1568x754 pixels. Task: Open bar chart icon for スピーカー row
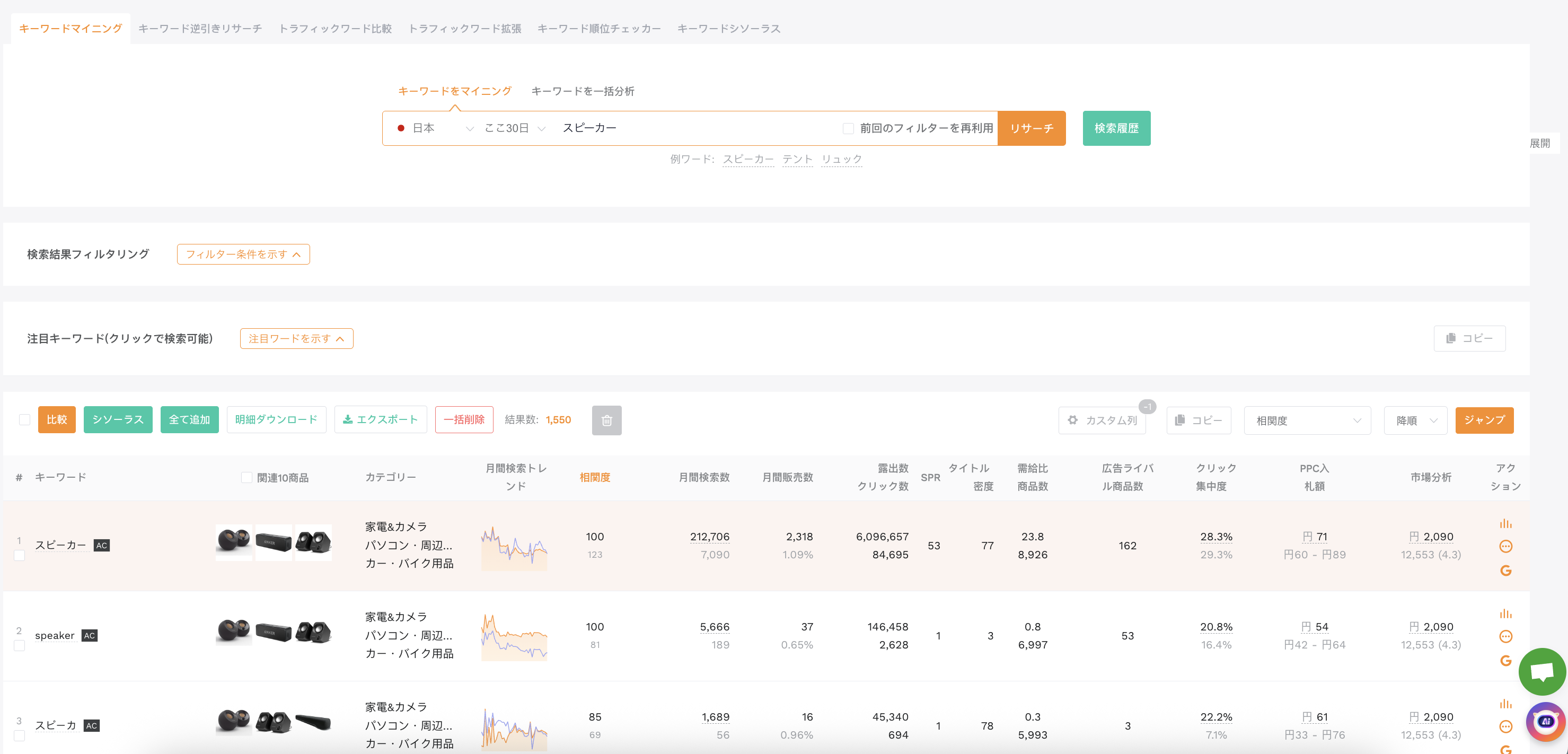pyautogui.click(x=1505, y=523)
